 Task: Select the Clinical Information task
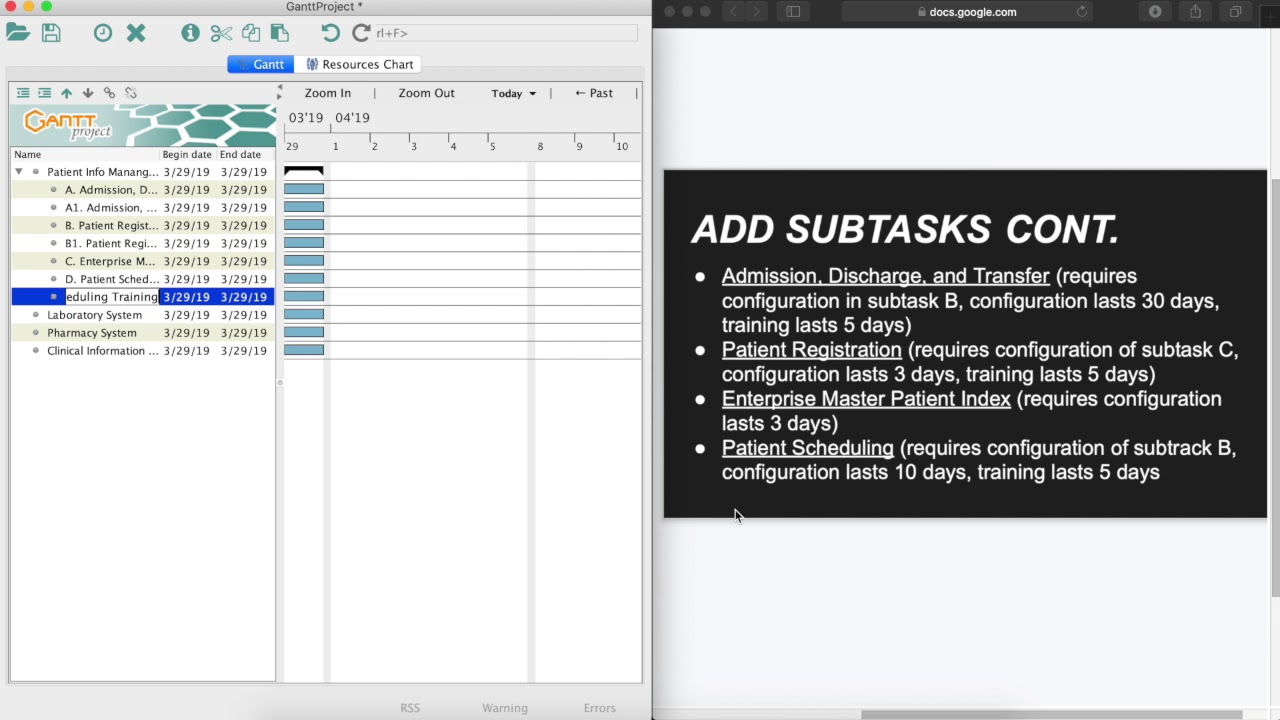[142, 351]
